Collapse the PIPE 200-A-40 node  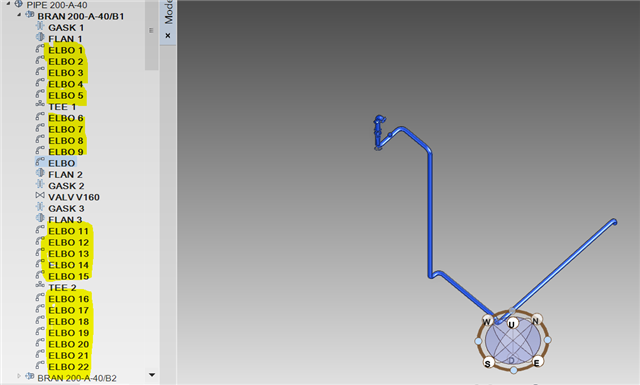tap(8, 3)
